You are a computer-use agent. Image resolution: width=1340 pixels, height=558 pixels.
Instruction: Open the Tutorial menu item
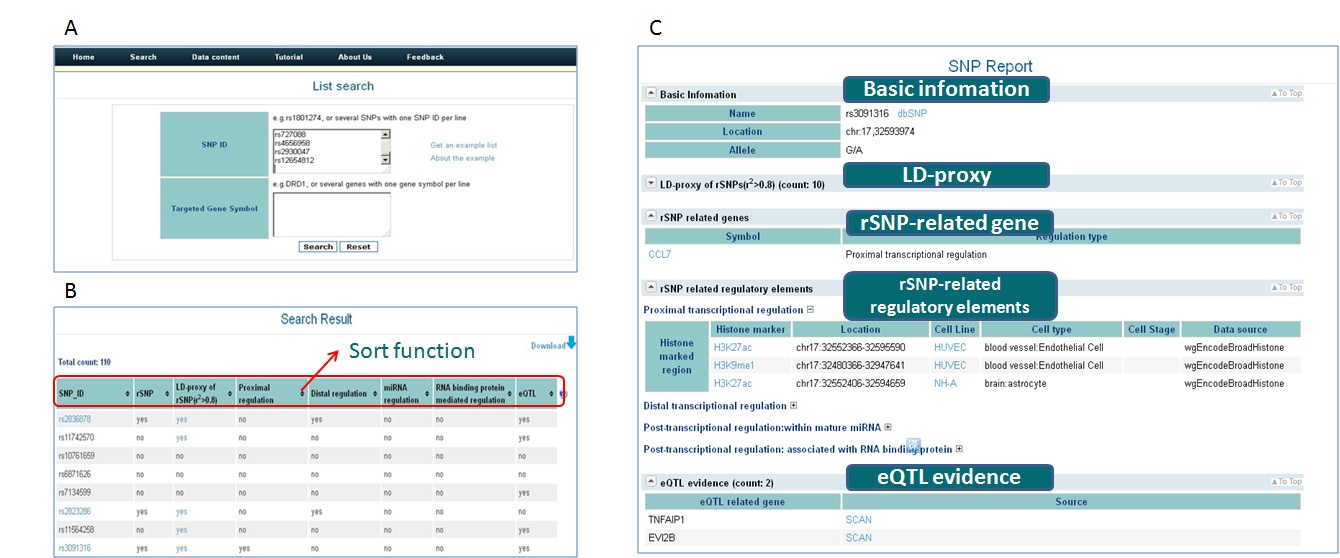pos(289,57)
